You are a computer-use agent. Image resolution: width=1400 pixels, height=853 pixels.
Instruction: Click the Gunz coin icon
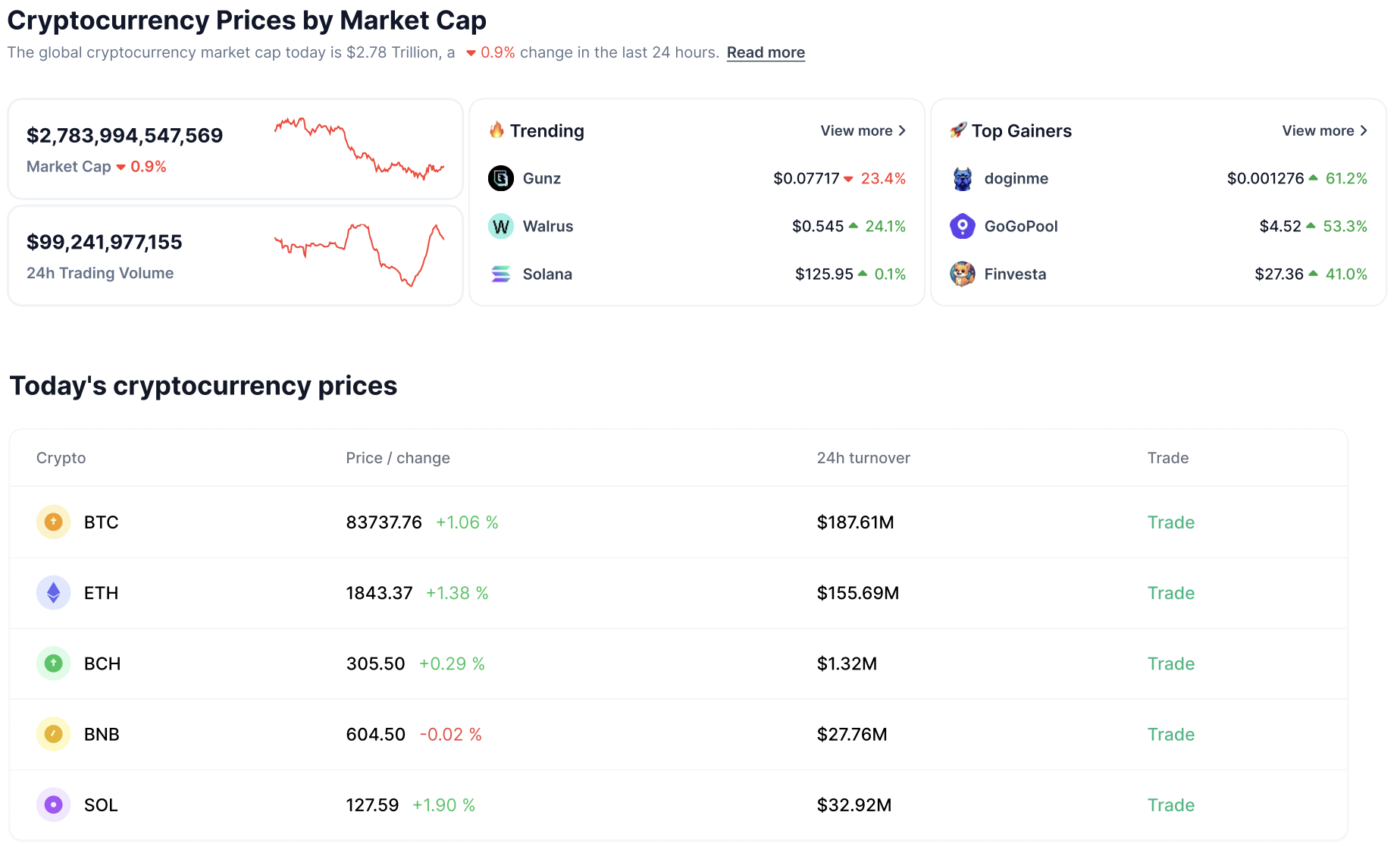point(500,178)
